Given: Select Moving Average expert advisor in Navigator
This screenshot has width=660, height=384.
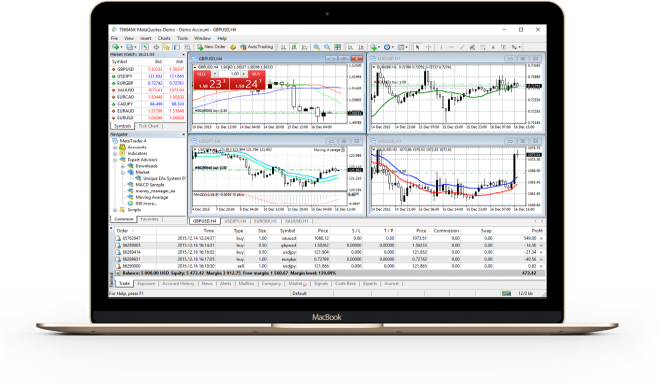Looking at the screenshot, I should (x=152, y=197).
